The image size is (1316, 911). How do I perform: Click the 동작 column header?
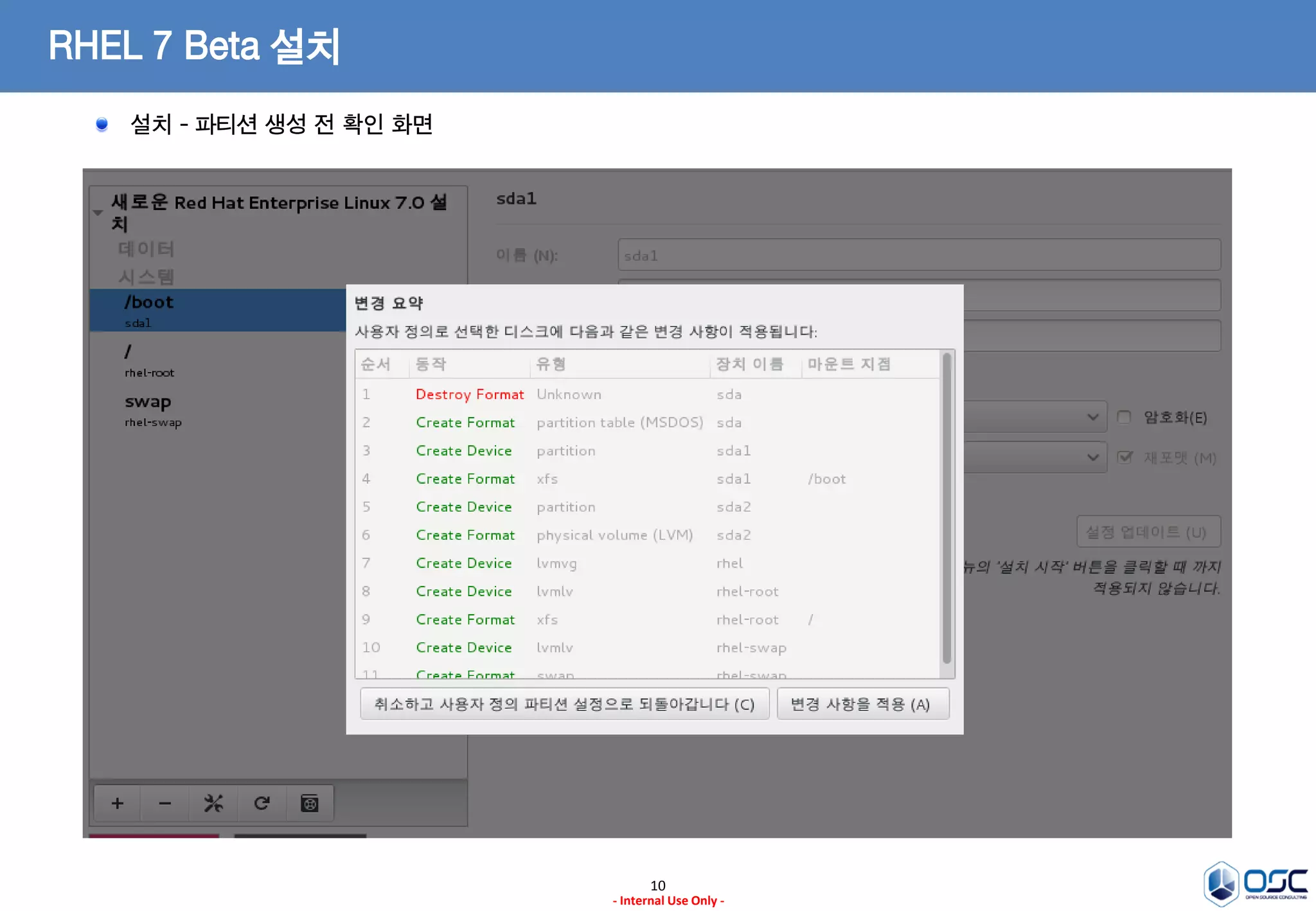pyautogui.click(x=470, y=364)
